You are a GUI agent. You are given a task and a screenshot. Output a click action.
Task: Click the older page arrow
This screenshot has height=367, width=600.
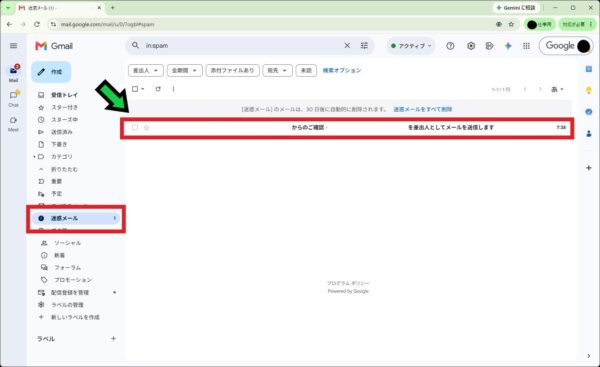click(540, 89)
